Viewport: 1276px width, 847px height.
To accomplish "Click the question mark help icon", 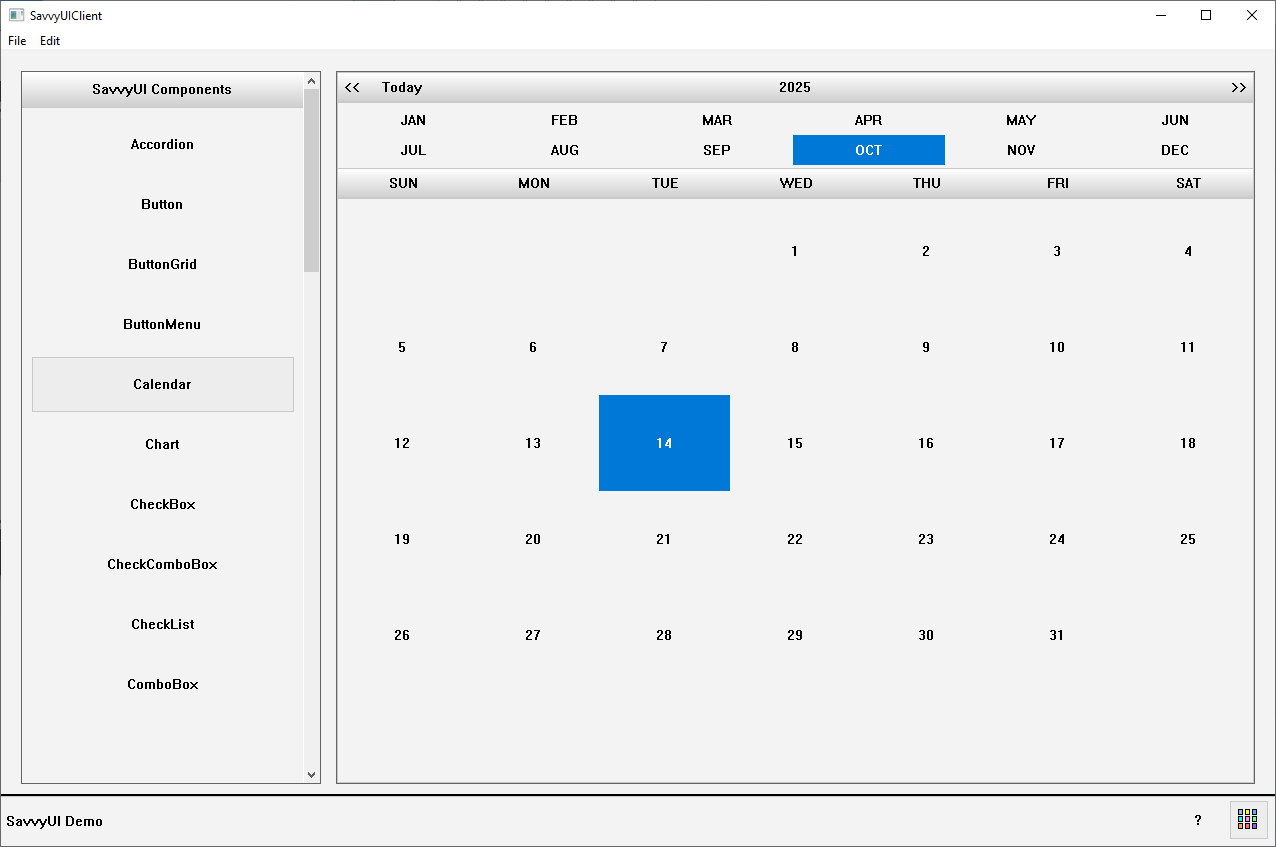I will coord(1198,820).
